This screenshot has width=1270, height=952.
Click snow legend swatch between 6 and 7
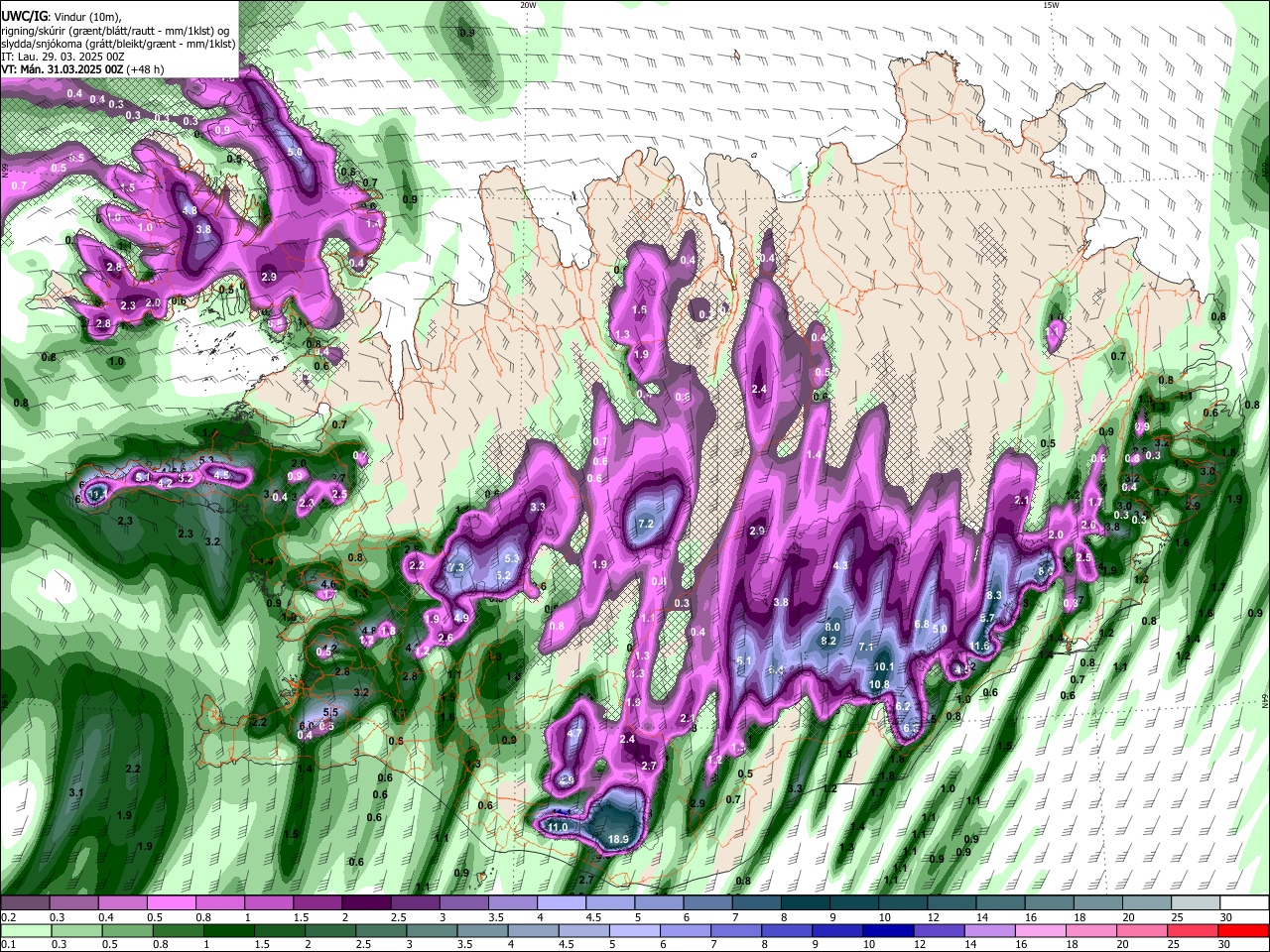click(707, 903)
